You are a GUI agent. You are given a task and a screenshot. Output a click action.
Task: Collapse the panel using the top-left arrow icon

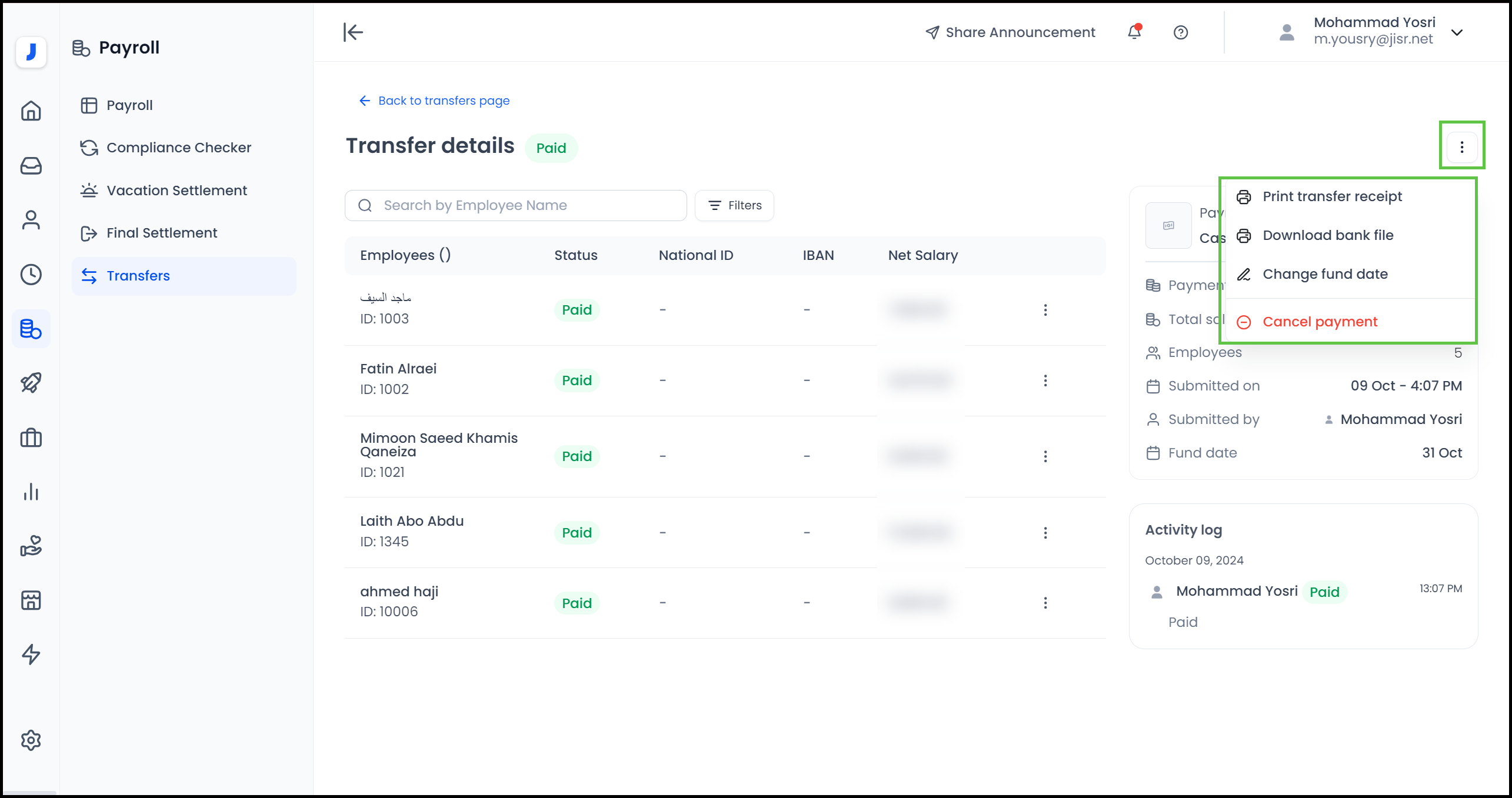[352, 32]
